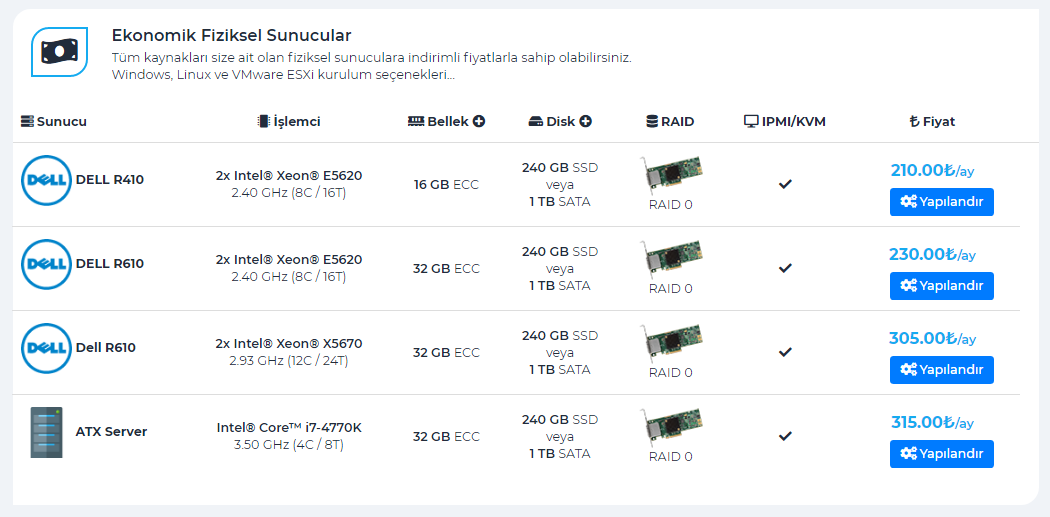Viewport: 1050px width, 517px height.
Task: Click the Ekonomik Fiziksel Sunucular heading
Action: click(x=232, y=35)
